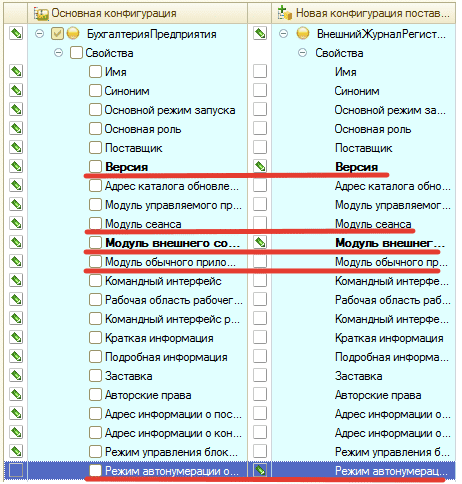
Task: Click the Основная конфигурация column header
Action: (x=137, y=13)
